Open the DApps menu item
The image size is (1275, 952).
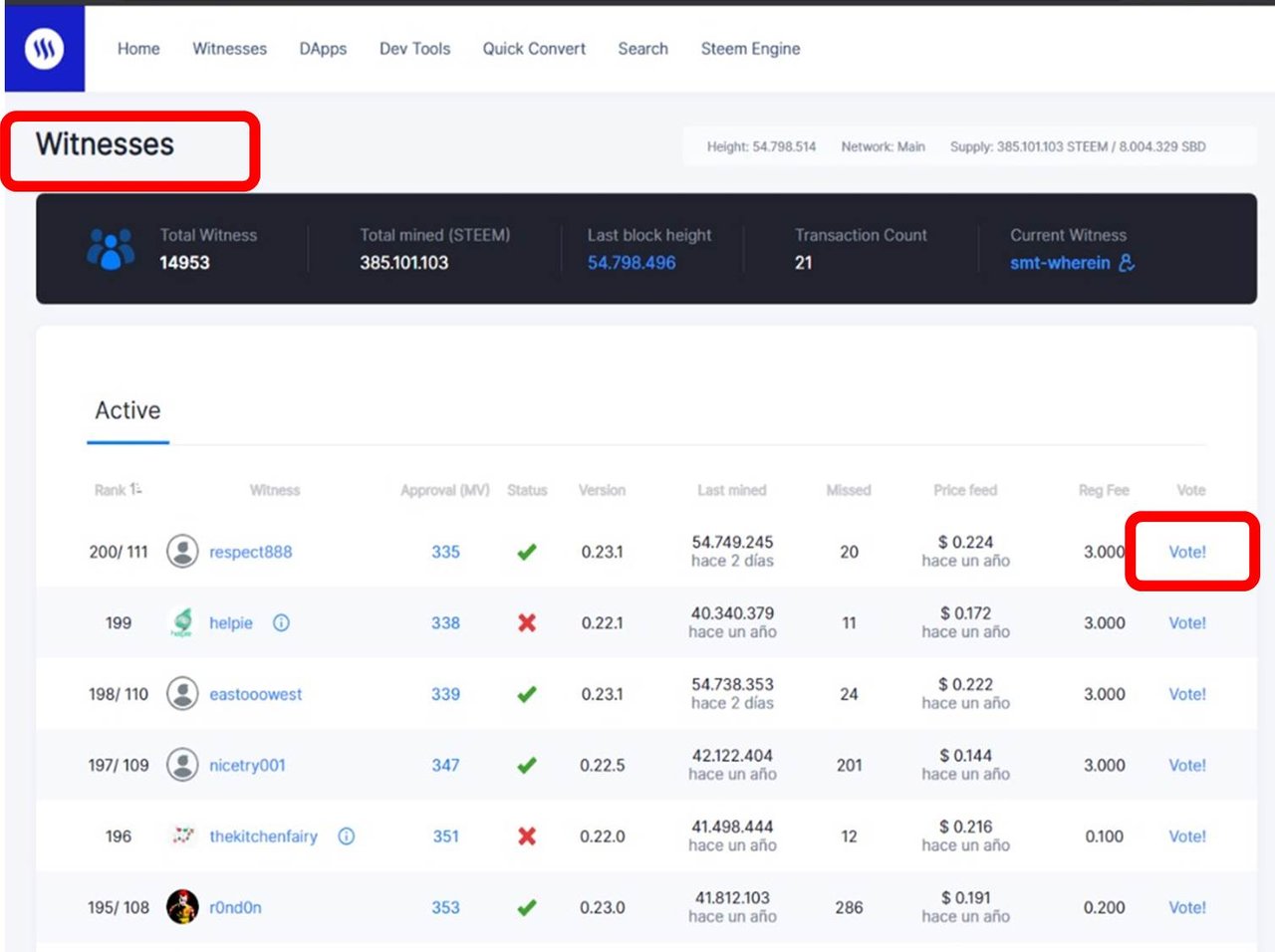(323, 49)
